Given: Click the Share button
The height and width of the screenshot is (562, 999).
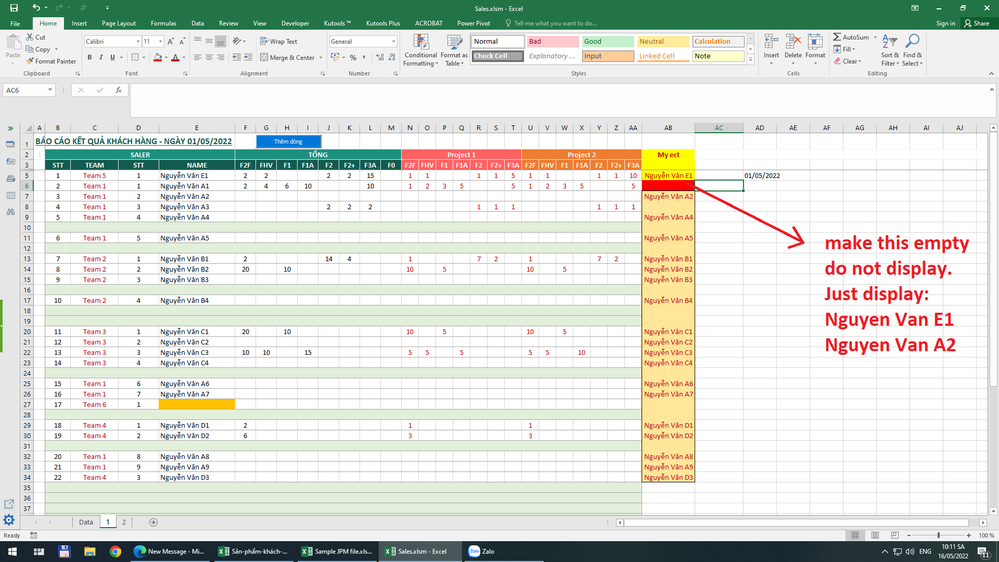Looking at the screenshot, I should (977, 23).
